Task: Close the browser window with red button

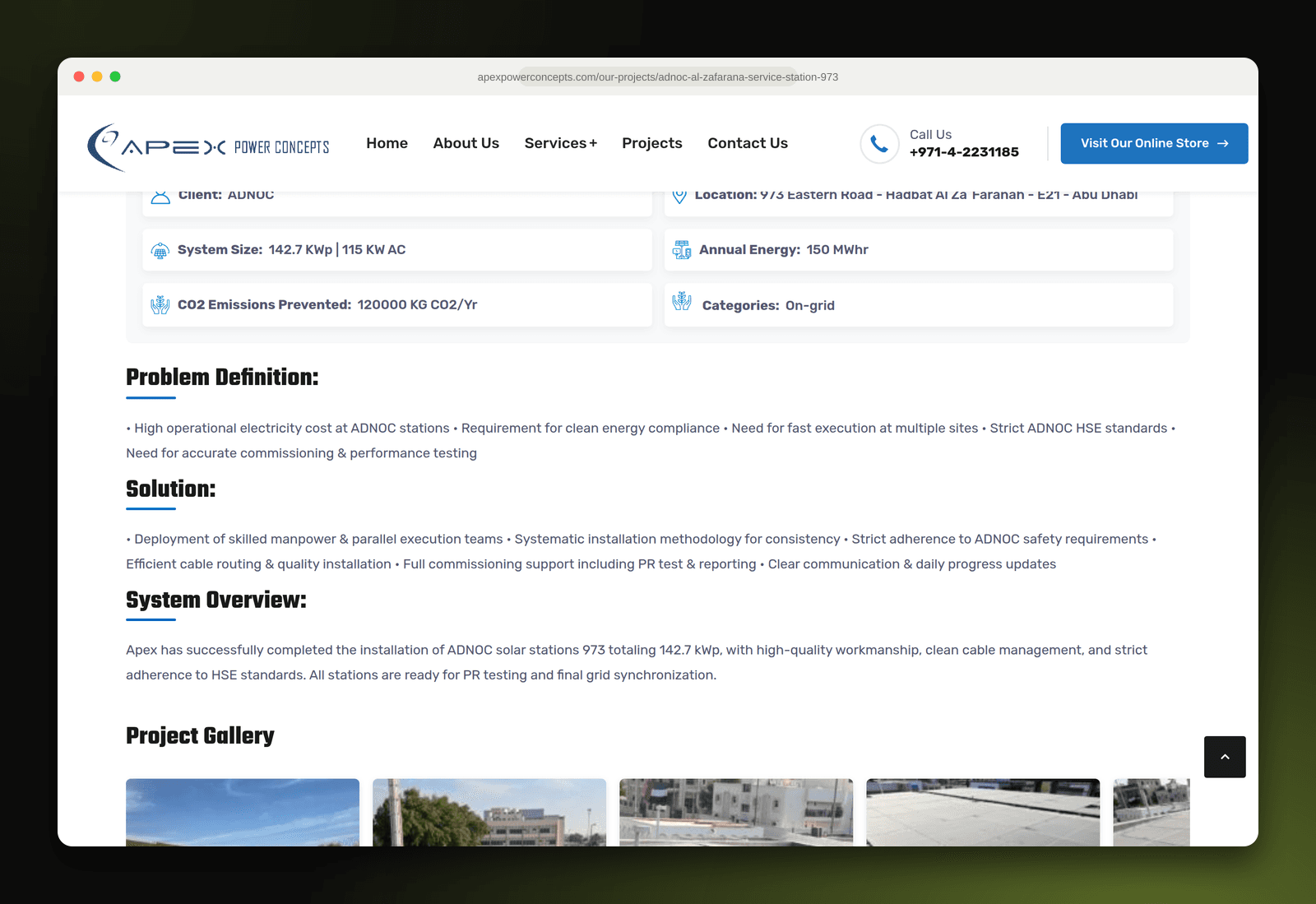Action: coord(79,76)
